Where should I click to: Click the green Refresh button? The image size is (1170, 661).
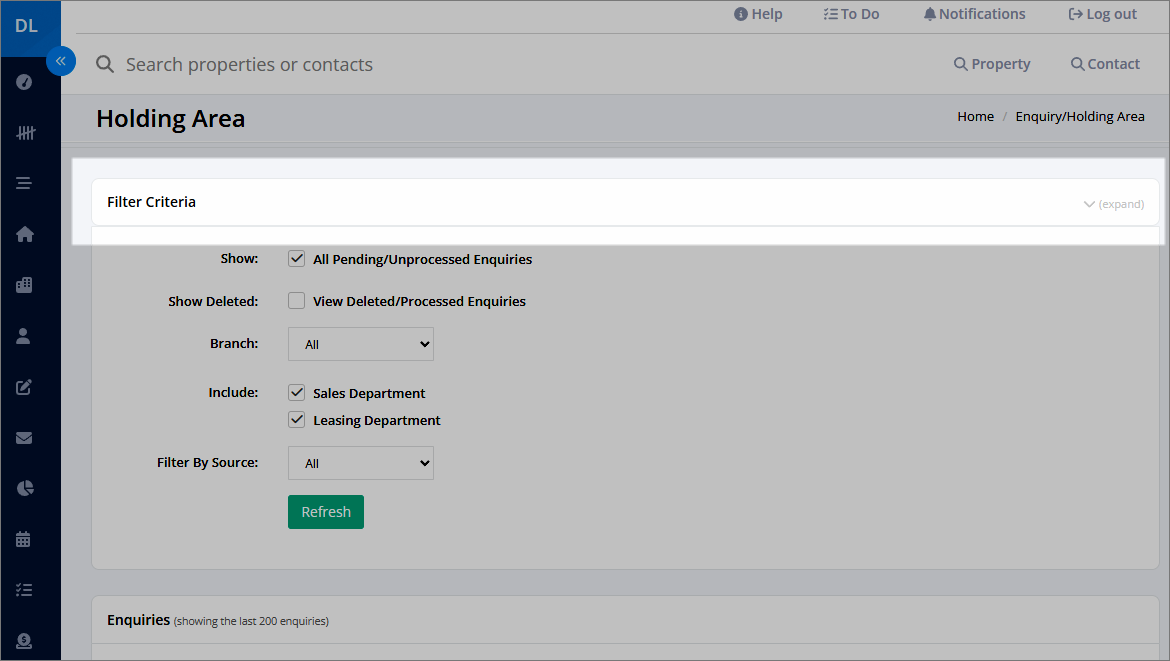[326, 512]
